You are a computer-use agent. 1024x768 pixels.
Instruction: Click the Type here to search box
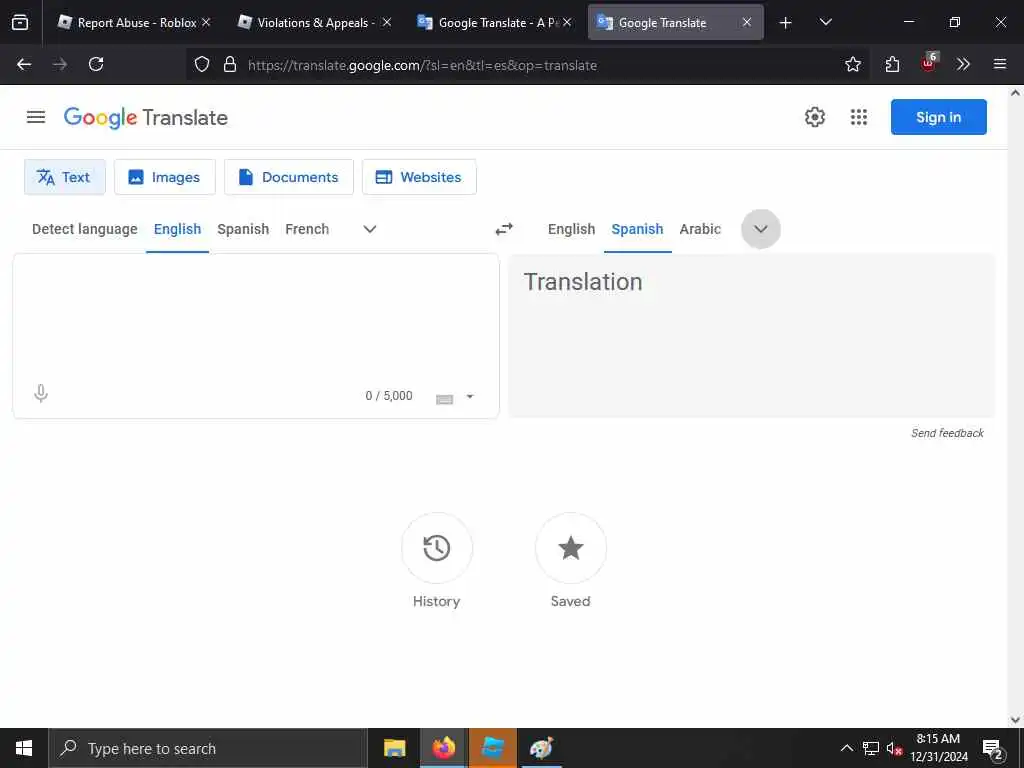[208, 748]
